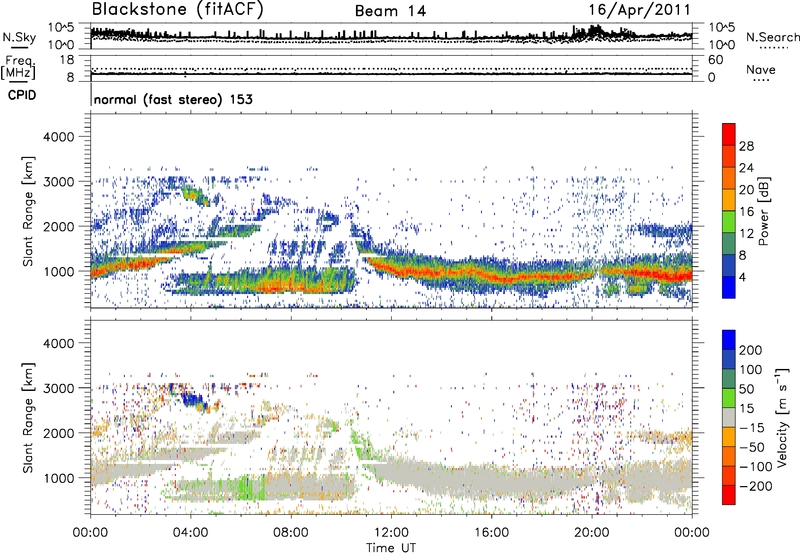Click the velocity colorbar value 200
Screen dimensions: 800x554
[x=751, y=350]
